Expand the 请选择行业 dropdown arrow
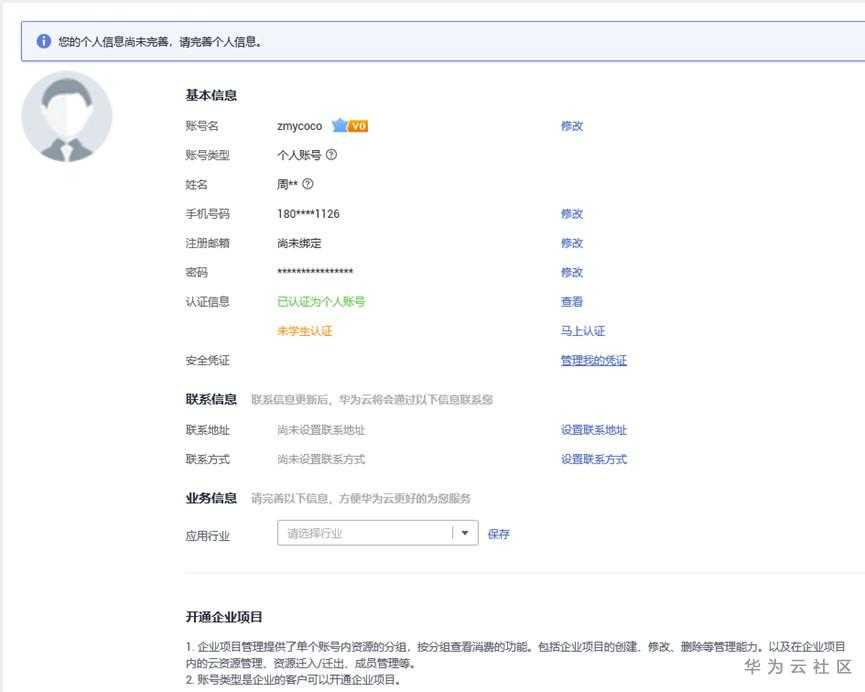 (465, 533)
